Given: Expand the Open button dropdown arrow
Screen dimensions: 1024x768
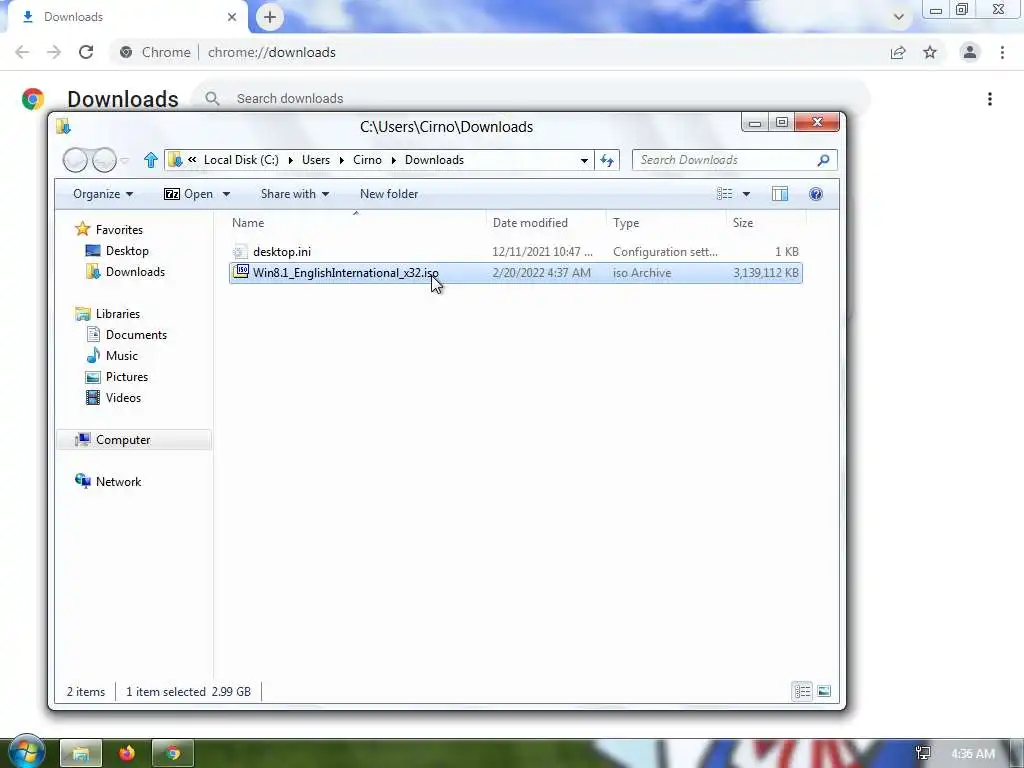Looking at the screenshot, I should click(x=226, y=194).
